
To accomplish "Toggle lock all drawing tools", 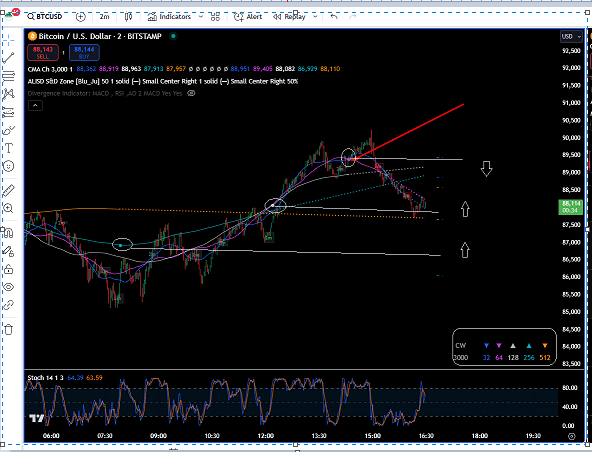I will click(8, 269).
